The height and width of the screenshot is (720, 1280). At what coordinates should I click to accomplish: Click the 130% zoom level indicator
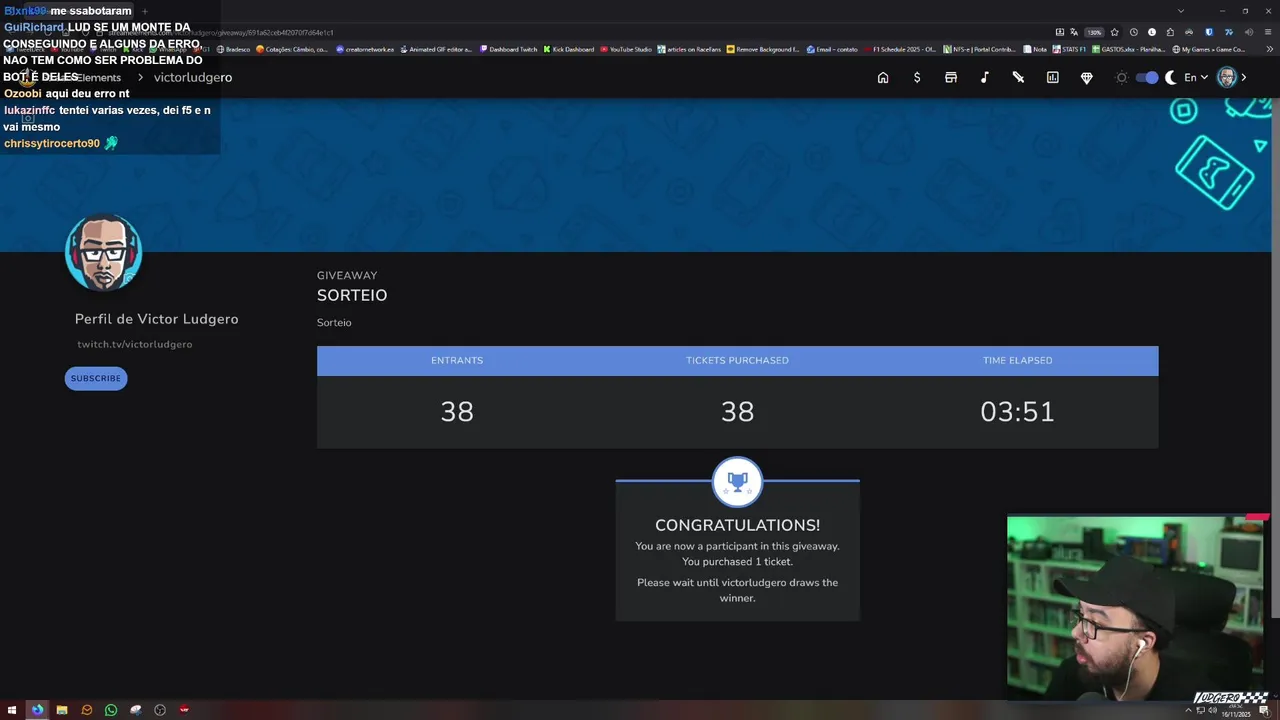(1094, 32)
